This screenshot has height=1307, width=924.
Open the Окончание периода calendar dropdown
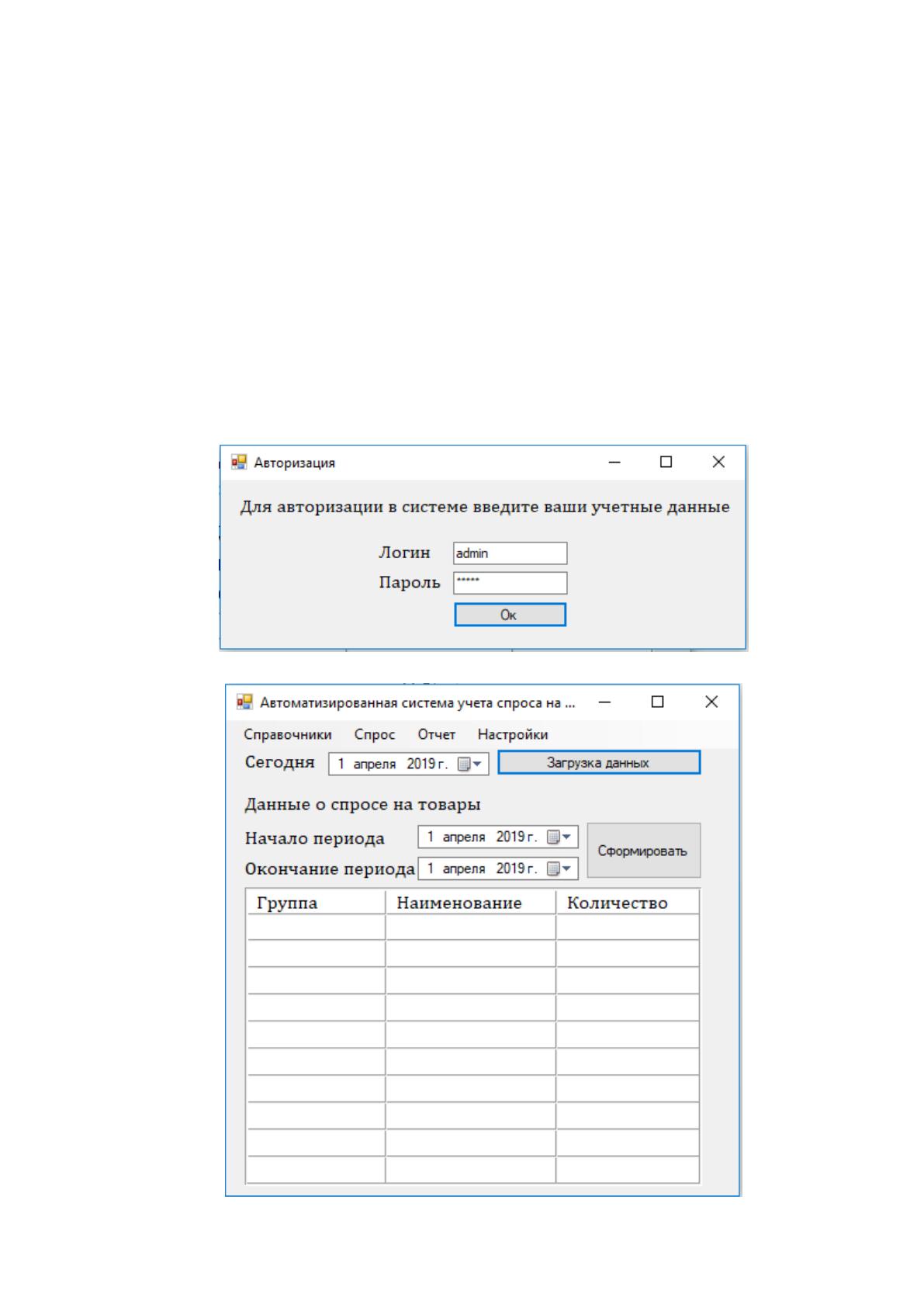click(x=559, y=868)
